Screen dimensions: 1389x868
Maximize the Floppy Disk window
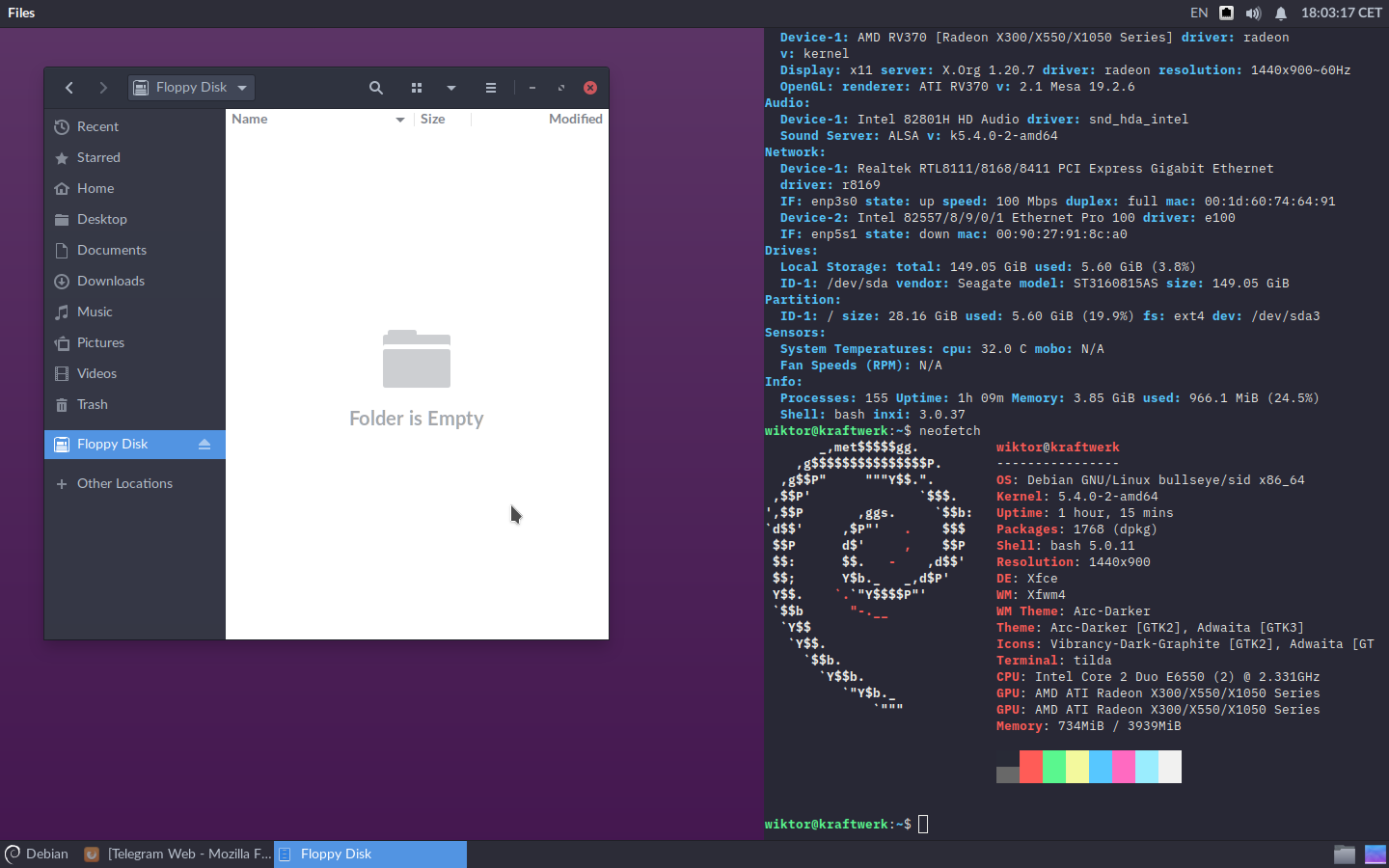[561, 88]
